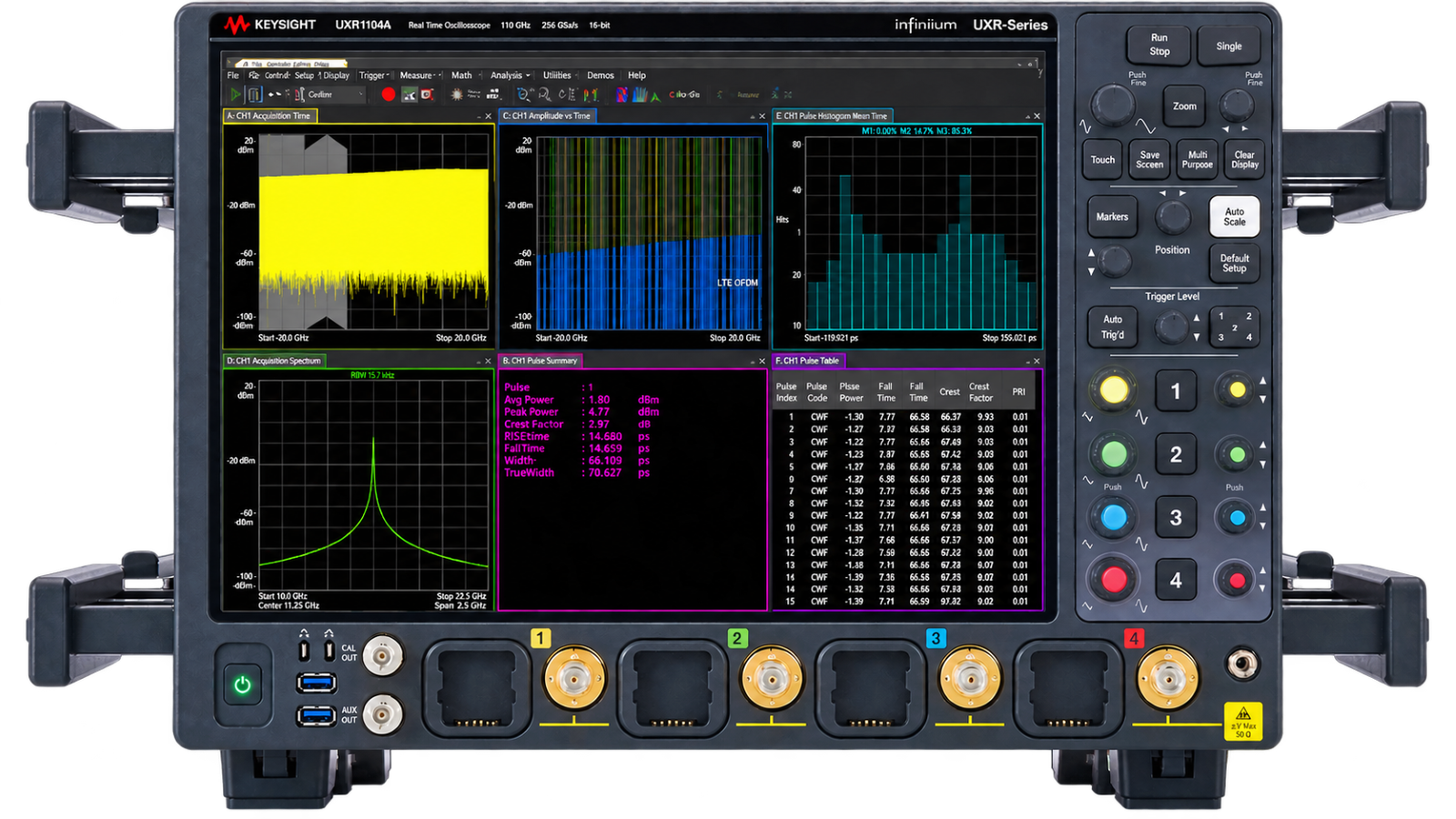
Task: Open the Display menu
Action: coord(336,76)
